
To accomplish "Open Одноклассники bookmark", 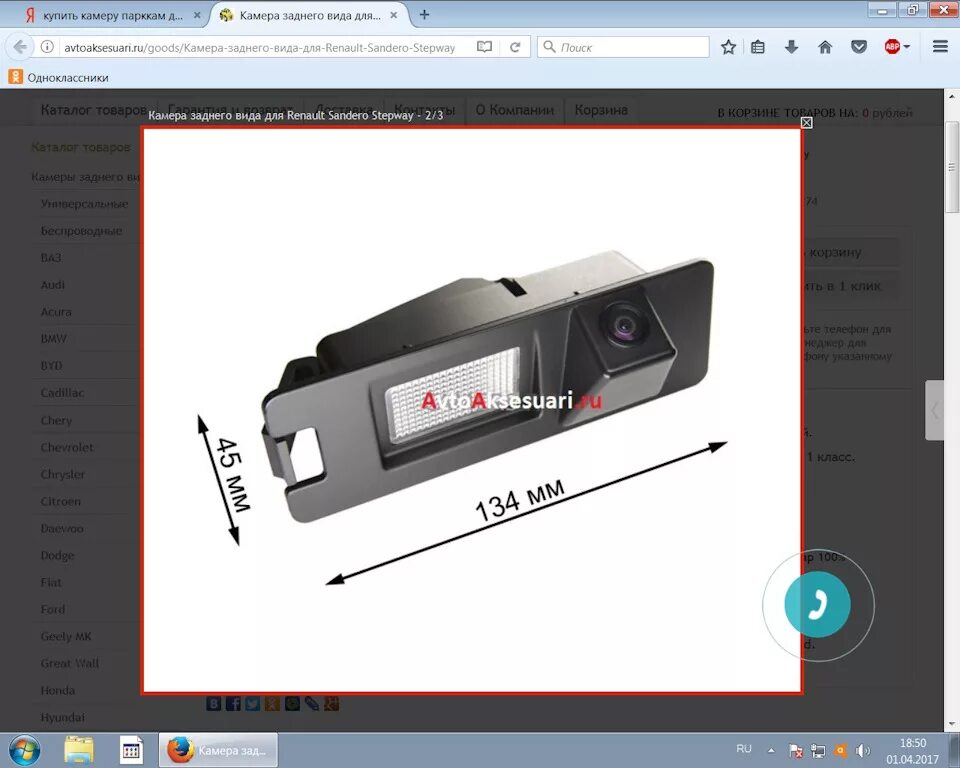I will (58, 78).
